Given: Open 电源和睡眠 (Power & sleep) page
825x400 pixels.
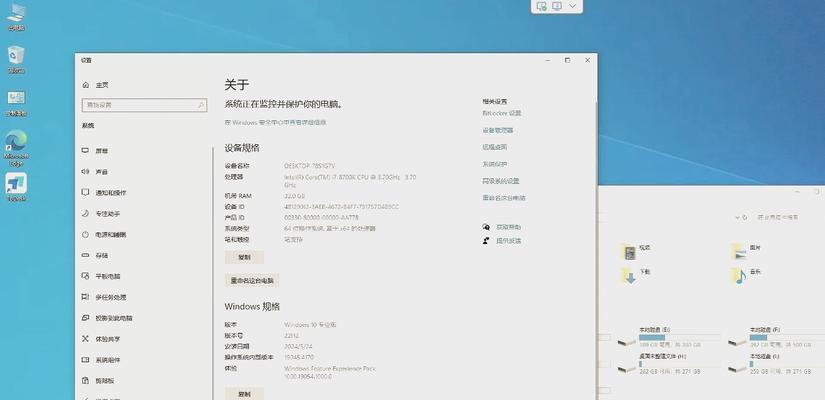Looking at the screenshot, I should 104,235.
